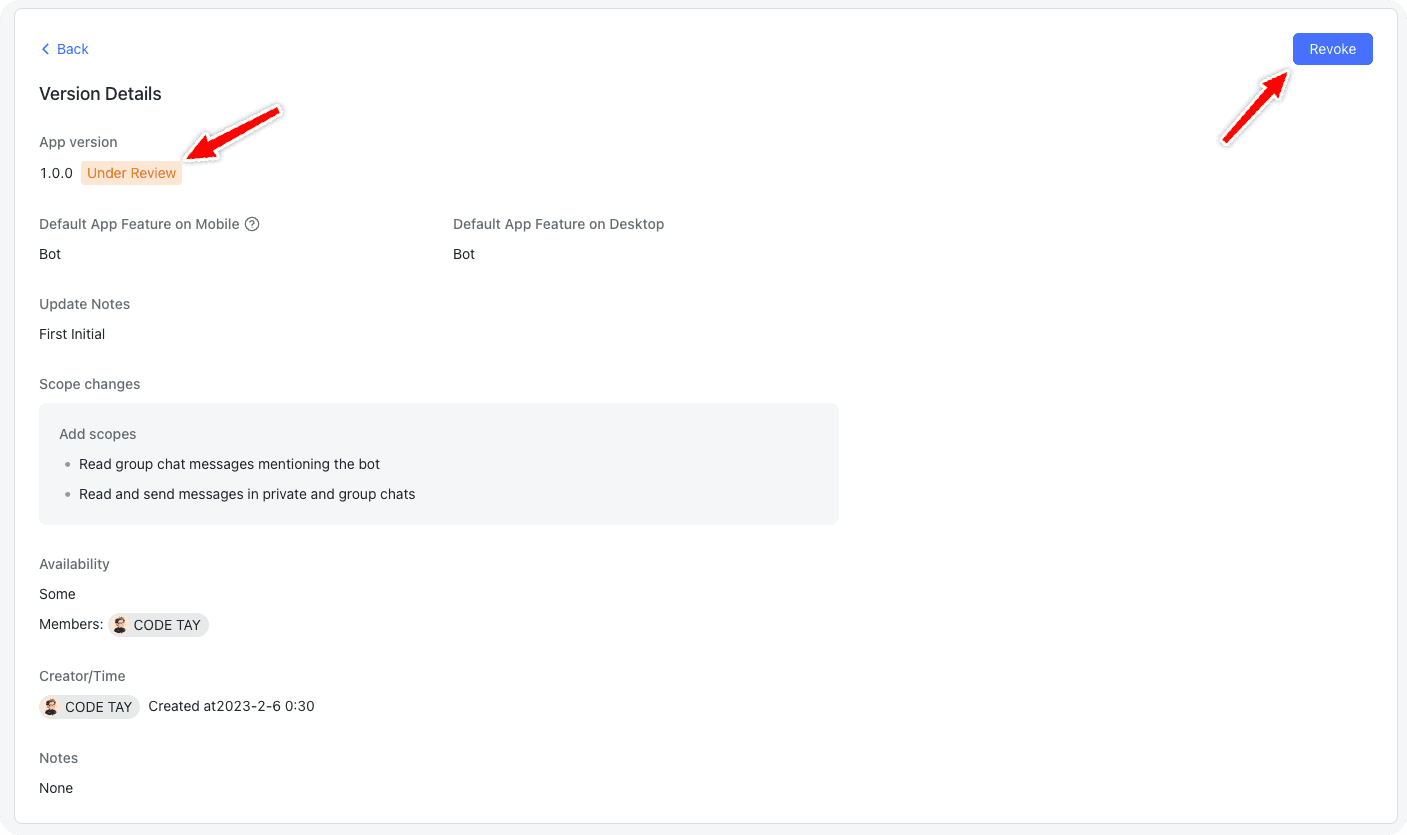Click the Add scopes label

pos(98,434)
